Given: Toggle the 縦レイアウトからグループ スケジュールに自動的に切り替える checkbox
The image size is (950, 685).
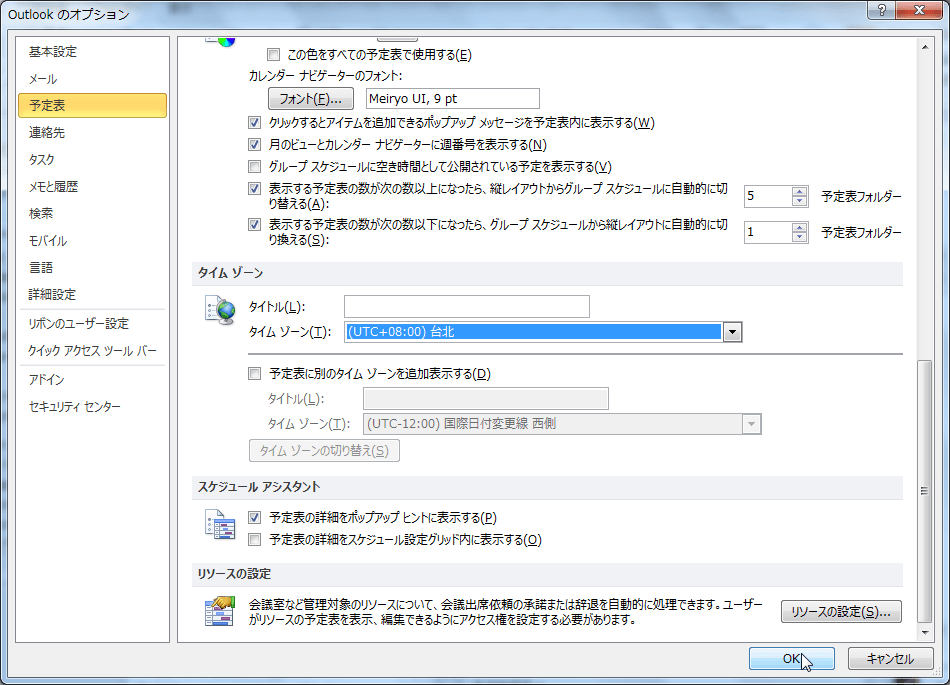Looking at the screenshot, I should click(254, 188).
